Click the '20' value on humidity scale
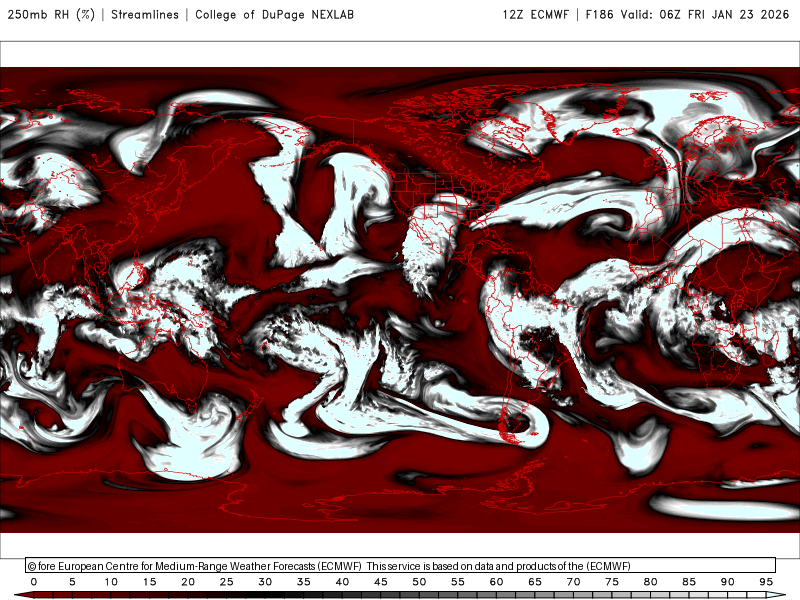The height and width of the screenshot is (600, 800). pyautogui.click(x=188, y=582)
